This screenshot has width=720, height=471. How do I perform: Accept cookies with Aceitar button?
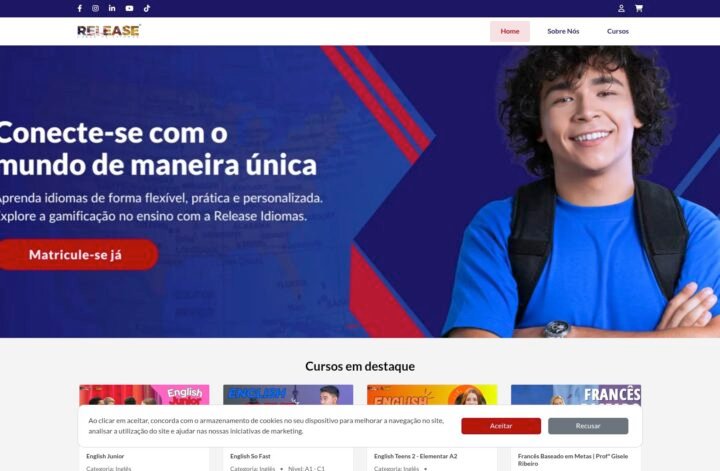click(501, 426)
